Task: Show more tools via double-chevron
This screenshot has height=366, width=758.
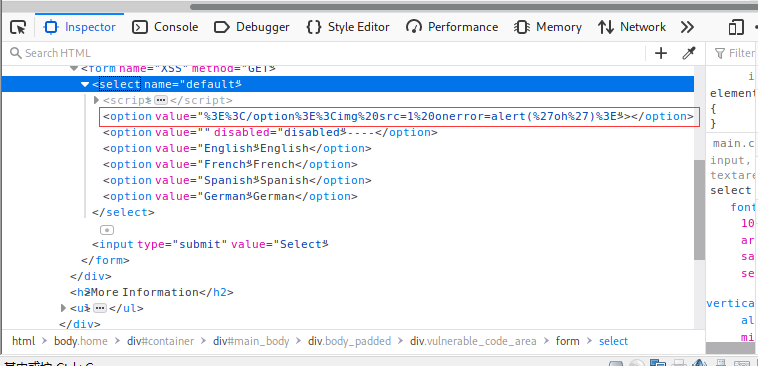Action: [687, 27]
